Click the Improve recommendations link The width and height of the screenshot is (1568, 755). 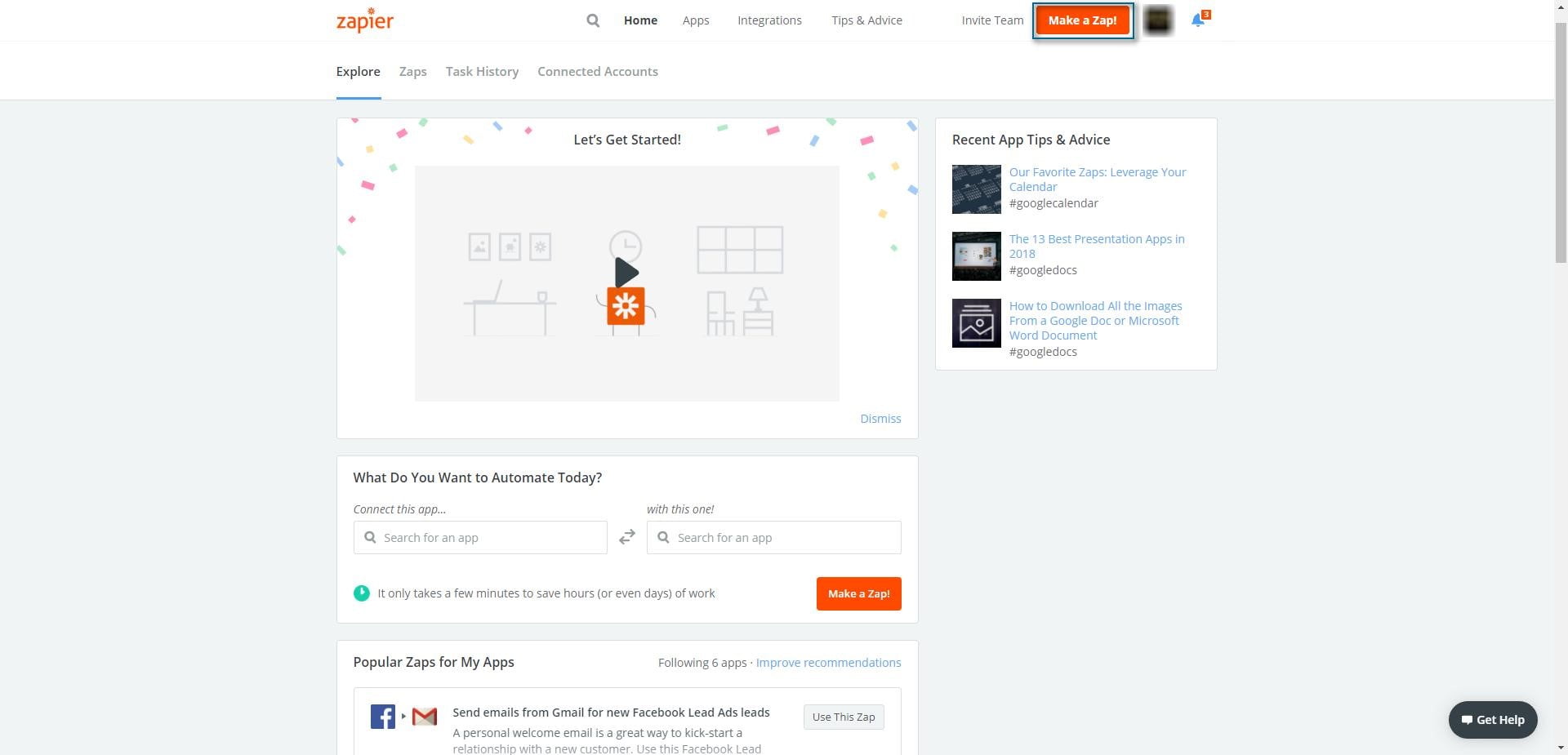(x=828, y=663)
